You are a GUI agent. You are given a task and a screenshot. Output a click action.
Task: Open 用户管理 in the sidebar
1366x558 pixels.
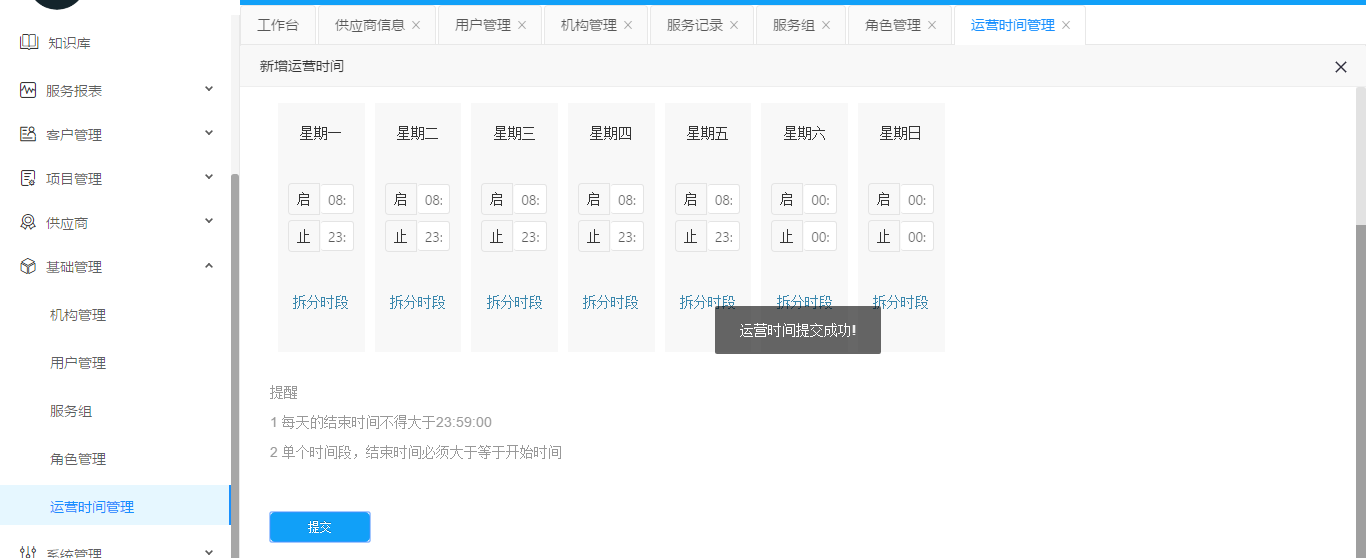78,363
